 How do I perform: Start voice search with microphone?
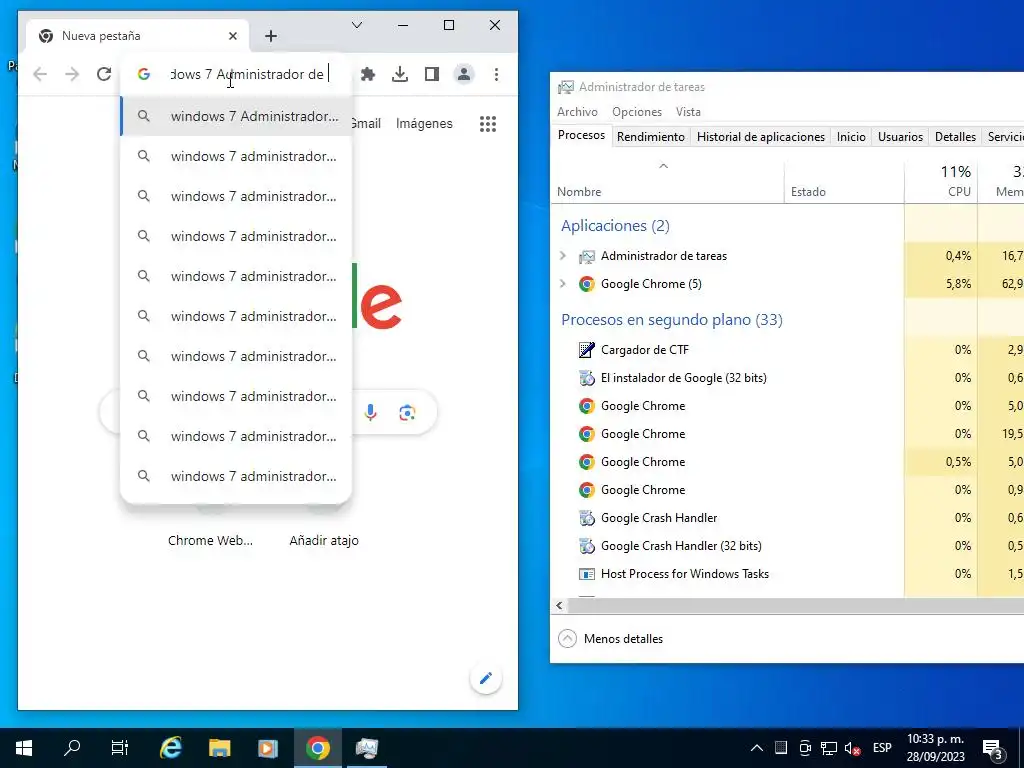pyautogui.click(x=370, y=413)
